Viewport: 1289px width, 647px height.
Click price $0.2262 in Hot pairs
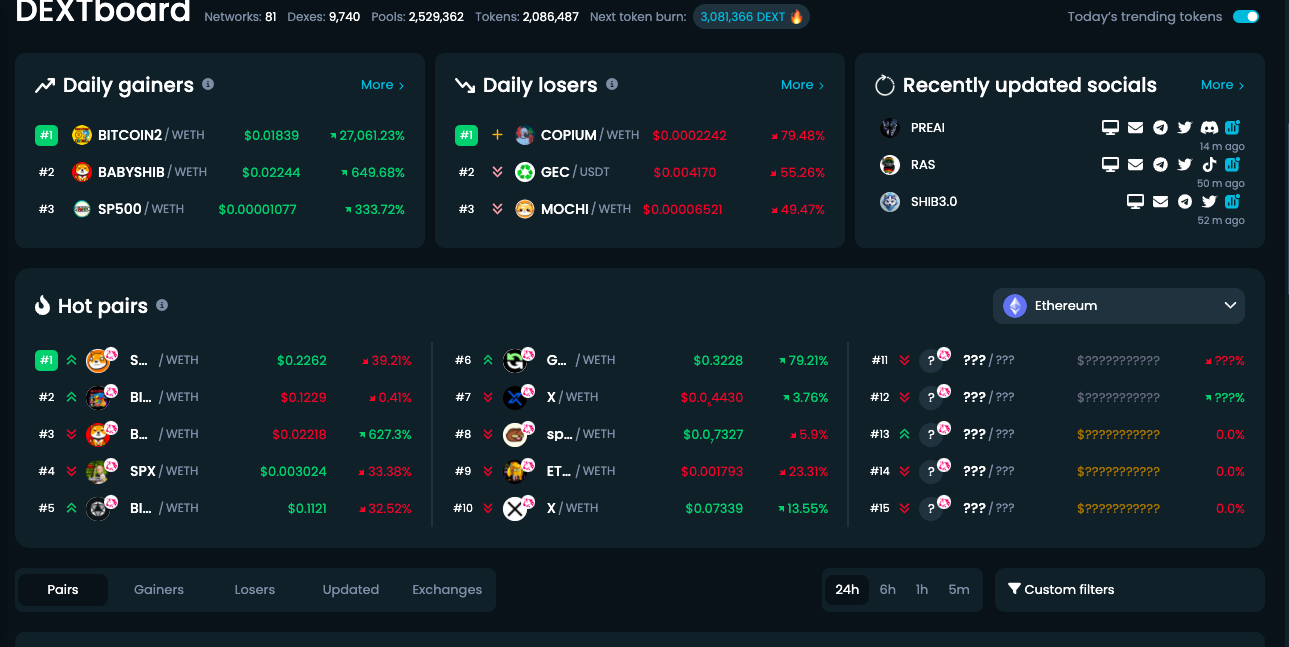tap(302, 360)
